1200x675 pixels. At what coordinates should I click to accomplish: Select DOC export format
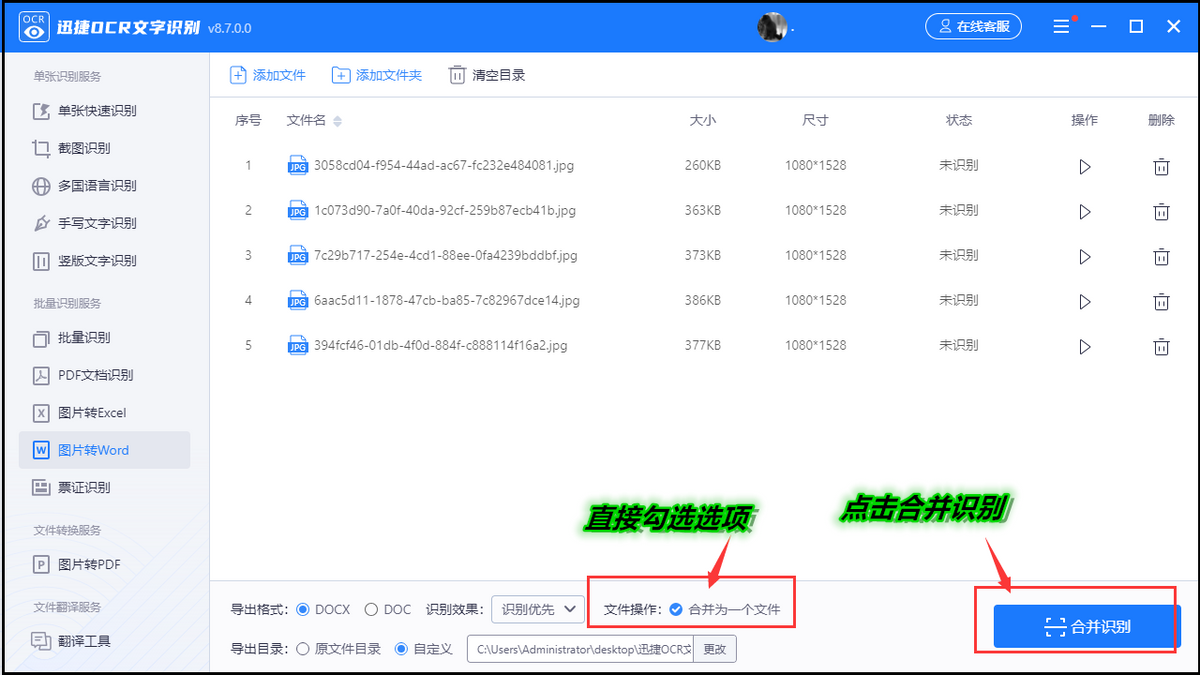point(371,609)
